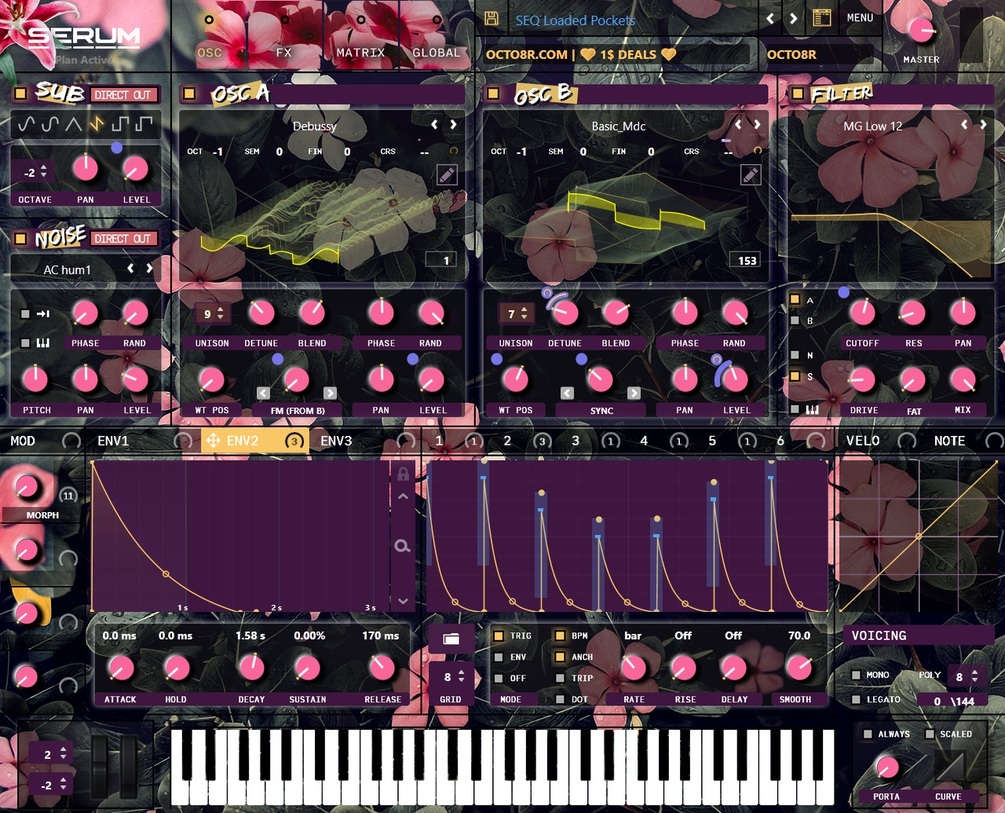Select the VELO modulation source
This screenshot has height=813, width=1005.
[x=863, y=440]
